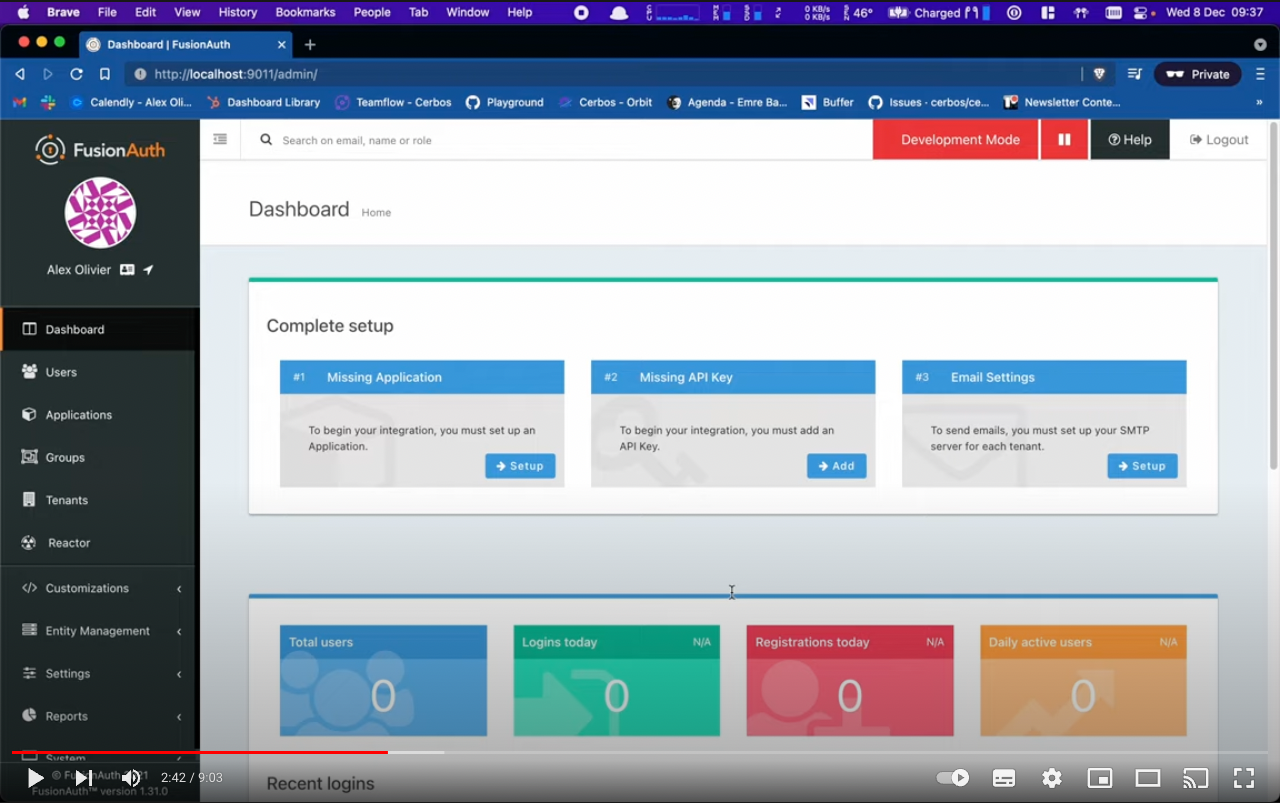Enable miniplayer mode
This screenshot has height=803, width=1280.
[1100, 777]
